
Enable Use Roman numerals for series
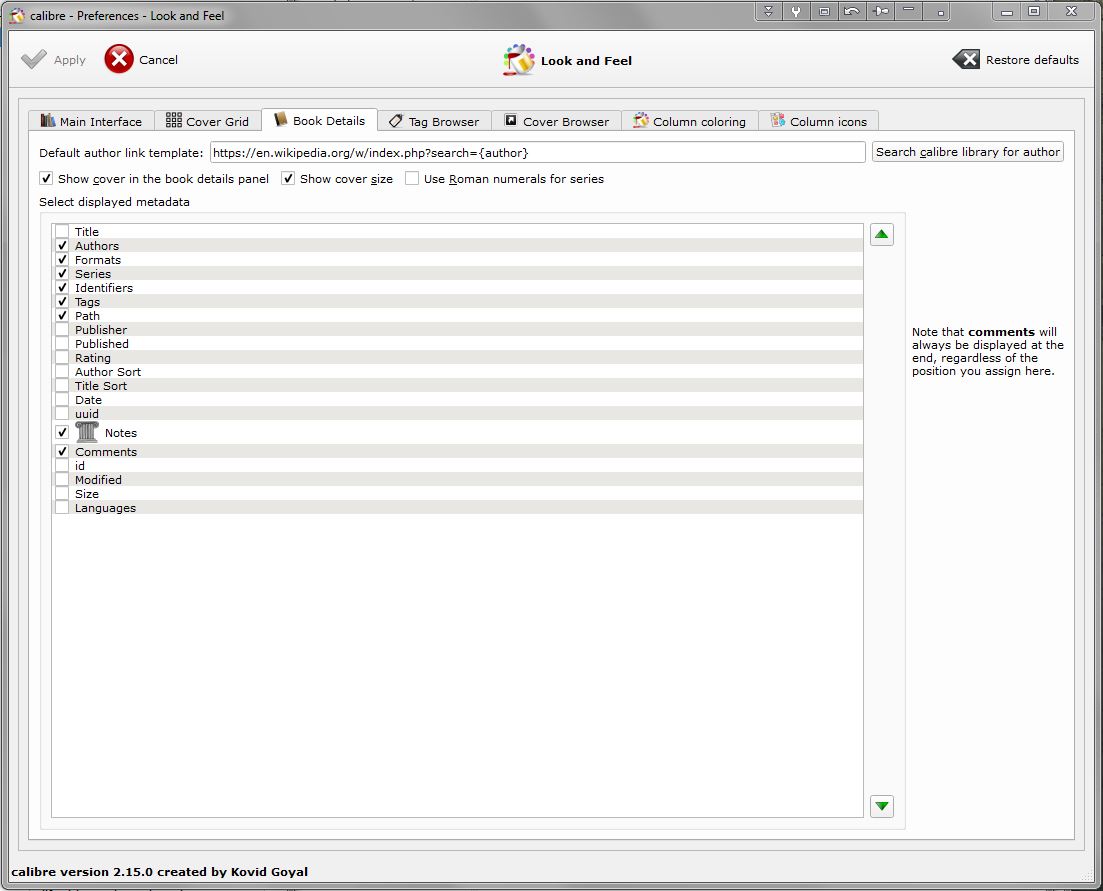(x=412, y=179)
